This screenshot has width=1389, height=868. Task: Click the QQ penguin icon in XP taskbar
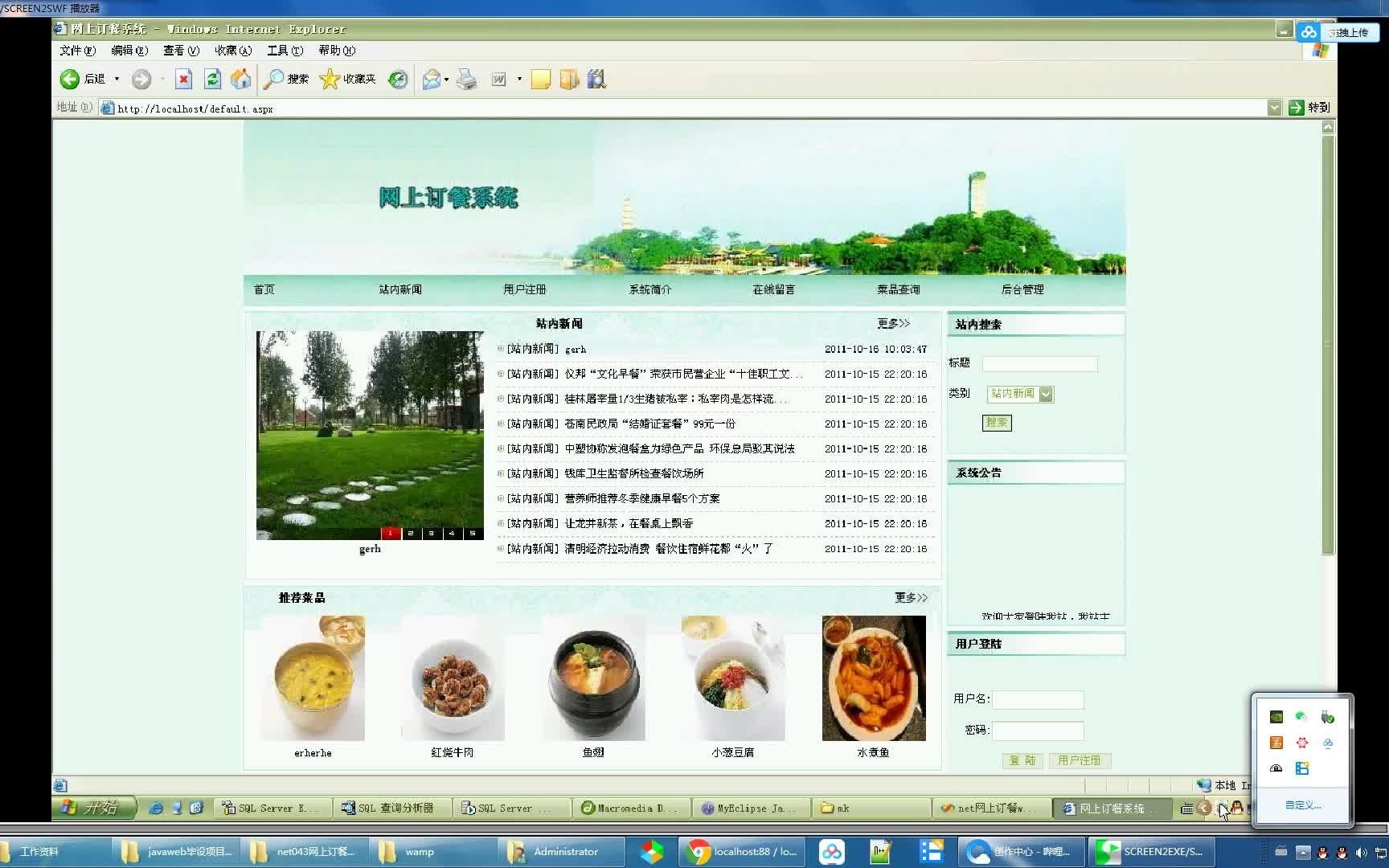click(x=1237, y=808)
